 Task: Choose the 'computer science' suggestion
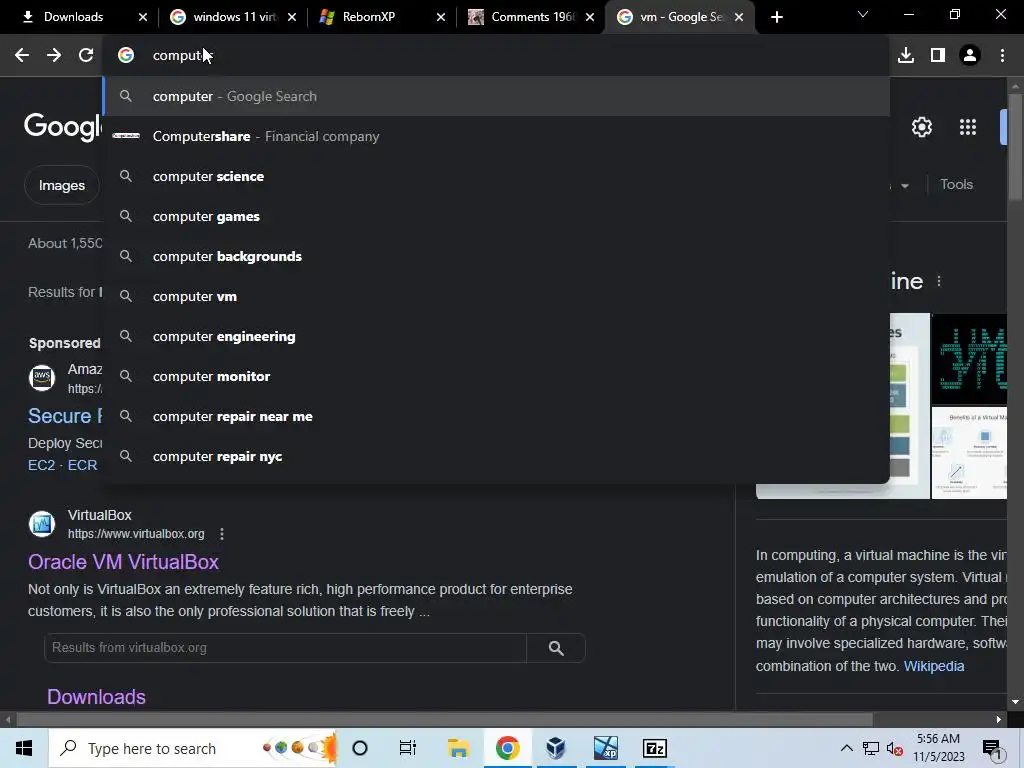[x=496, y=176]
